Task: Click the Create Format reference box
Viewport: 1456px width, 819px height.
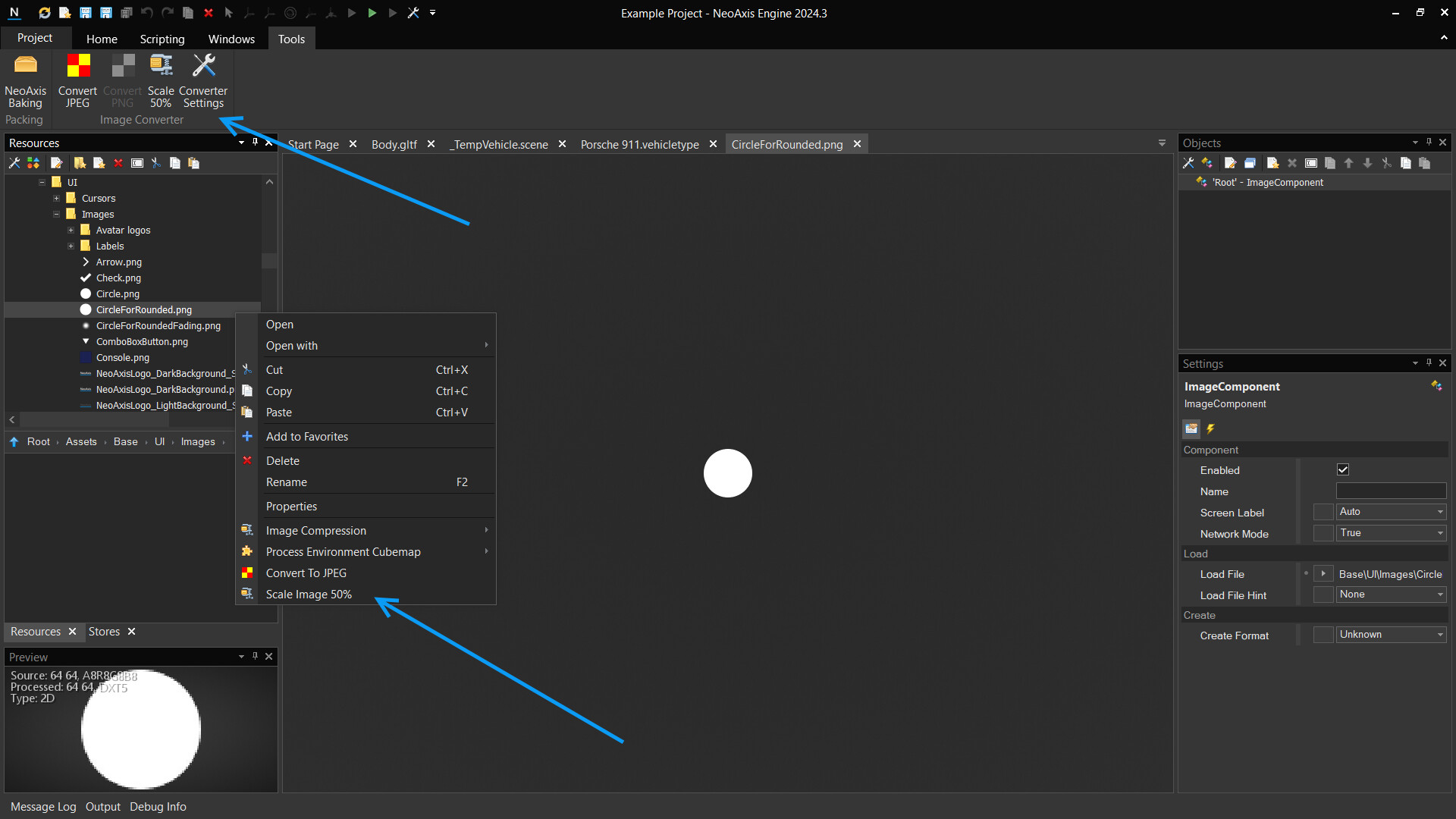Action: [x=1323, y=635]
